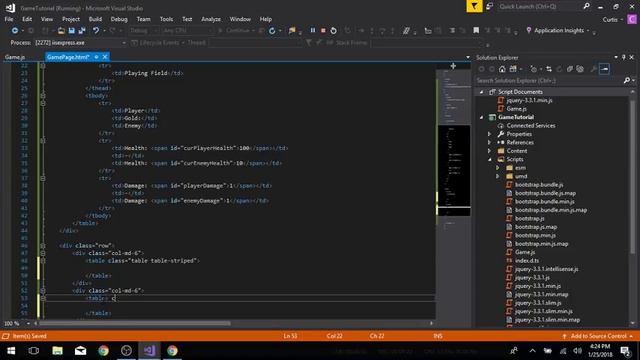Click the Undo arrow icon

pyautogui.click(x=96, y=31)
